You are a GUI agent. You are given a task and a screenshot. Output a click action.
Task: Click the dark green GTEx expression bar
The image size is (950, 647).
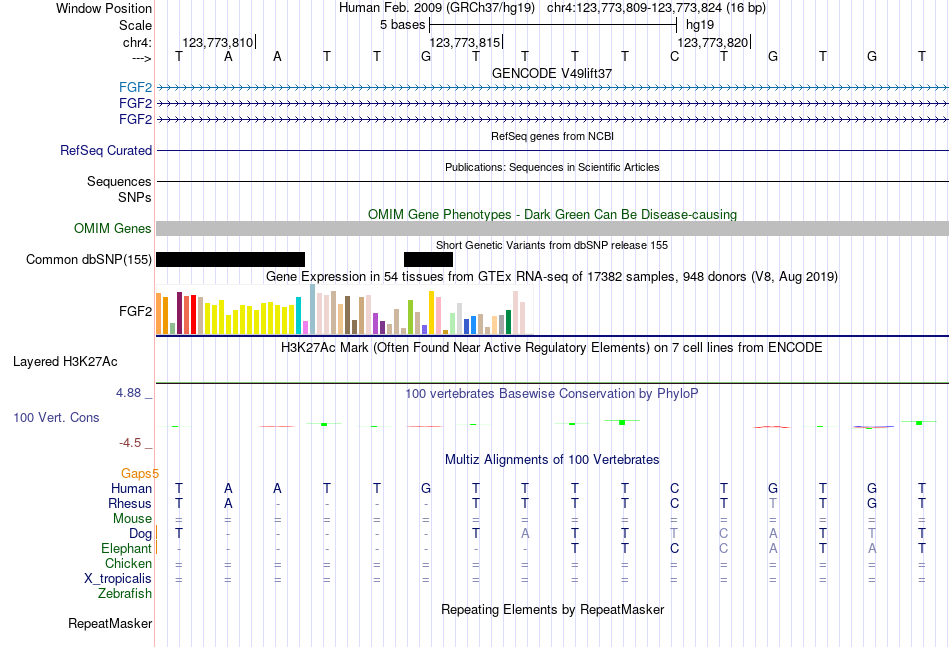pos(508,322)
